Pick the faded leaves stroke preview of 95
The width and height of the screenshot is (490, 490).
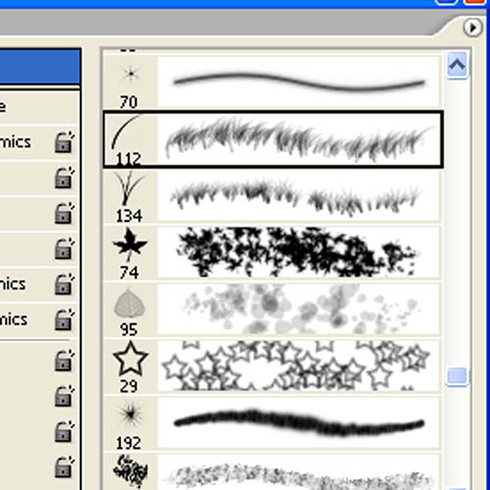298,309
